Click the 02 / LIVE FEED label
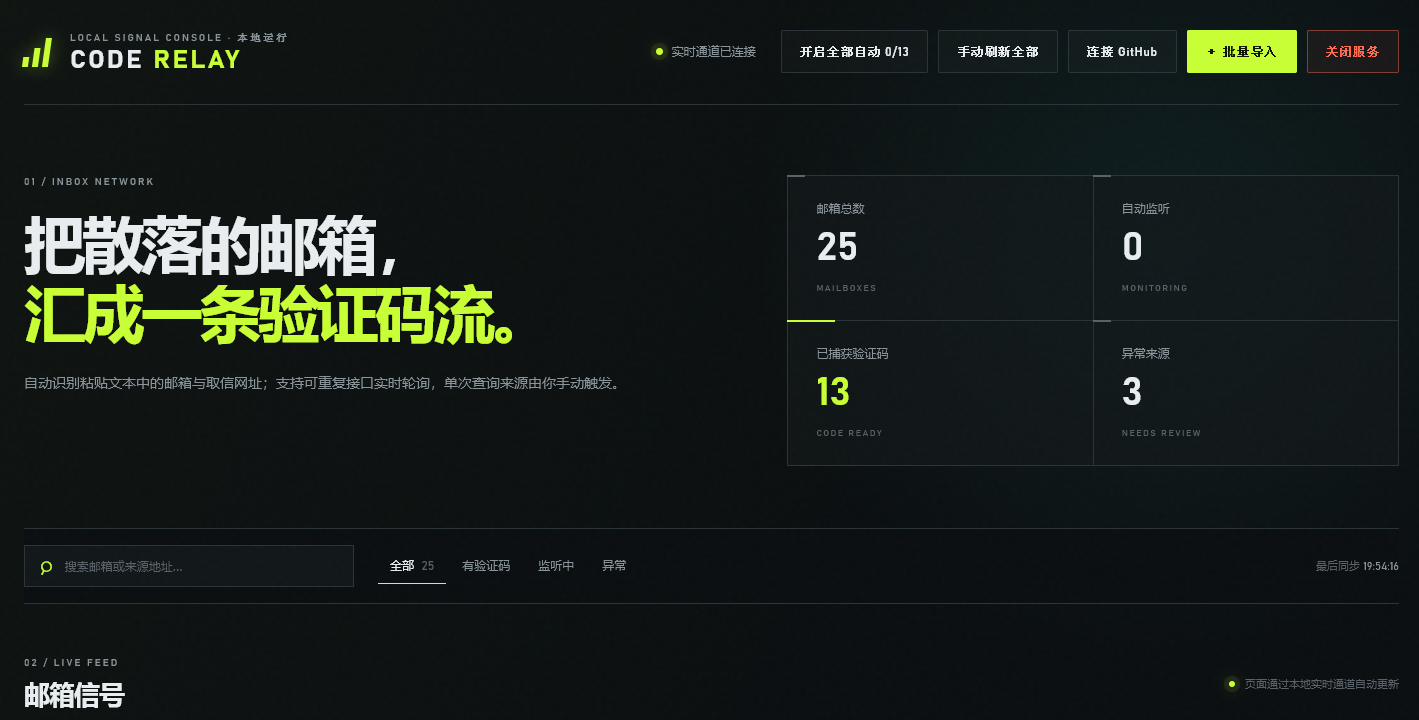Viewport: 1419px width, 720px height. [71, 663]
